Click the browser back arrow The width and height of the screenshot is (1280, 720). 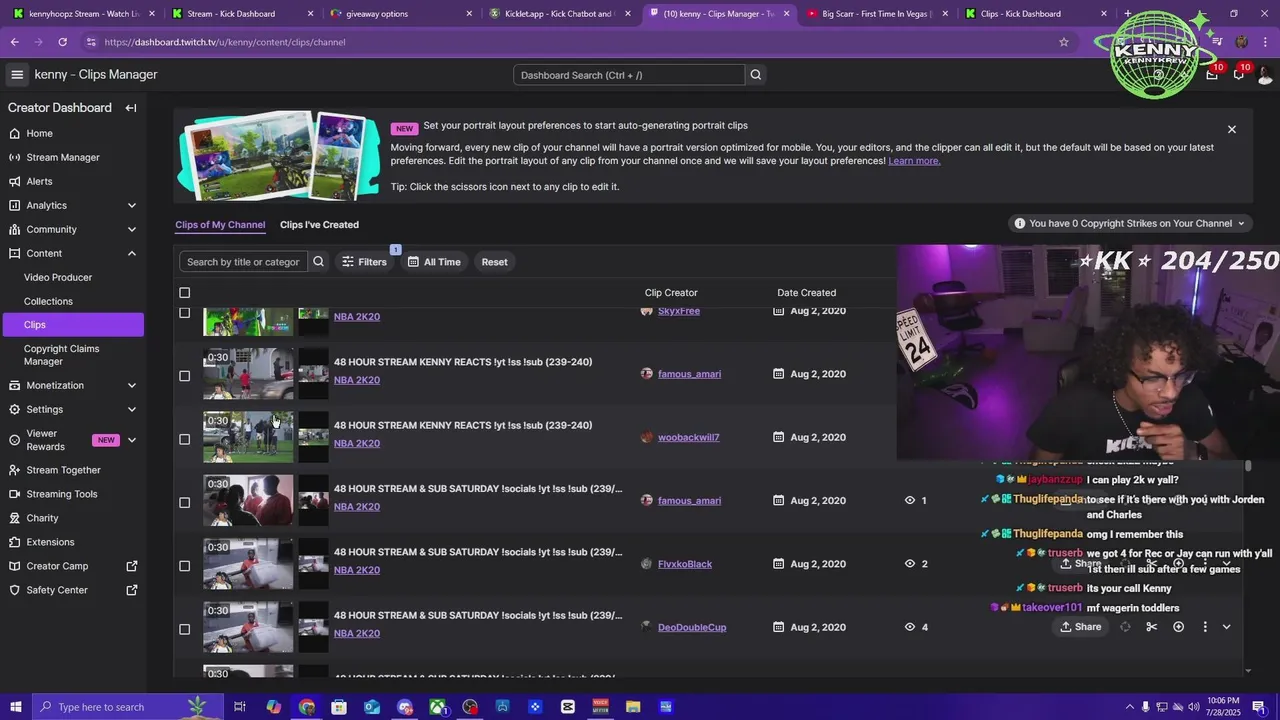pyautogui.click(x=14, y=42)
